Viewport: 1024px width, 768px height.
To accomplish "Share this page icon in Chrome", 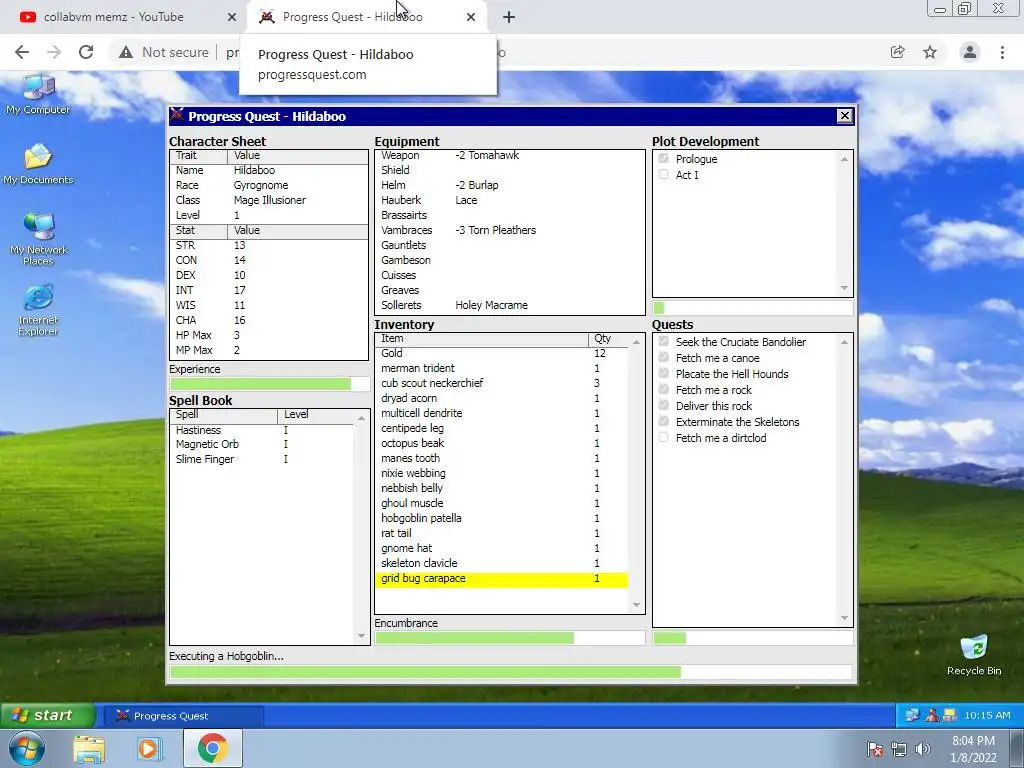I will coord(898,52).
